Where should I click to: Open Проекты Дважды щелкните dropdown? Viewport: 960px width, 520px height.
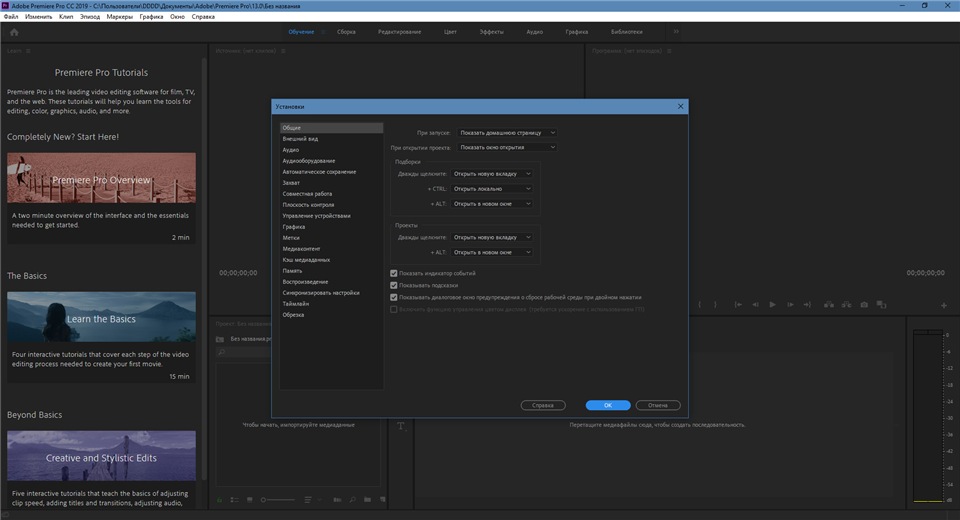[x=492, y=237]
